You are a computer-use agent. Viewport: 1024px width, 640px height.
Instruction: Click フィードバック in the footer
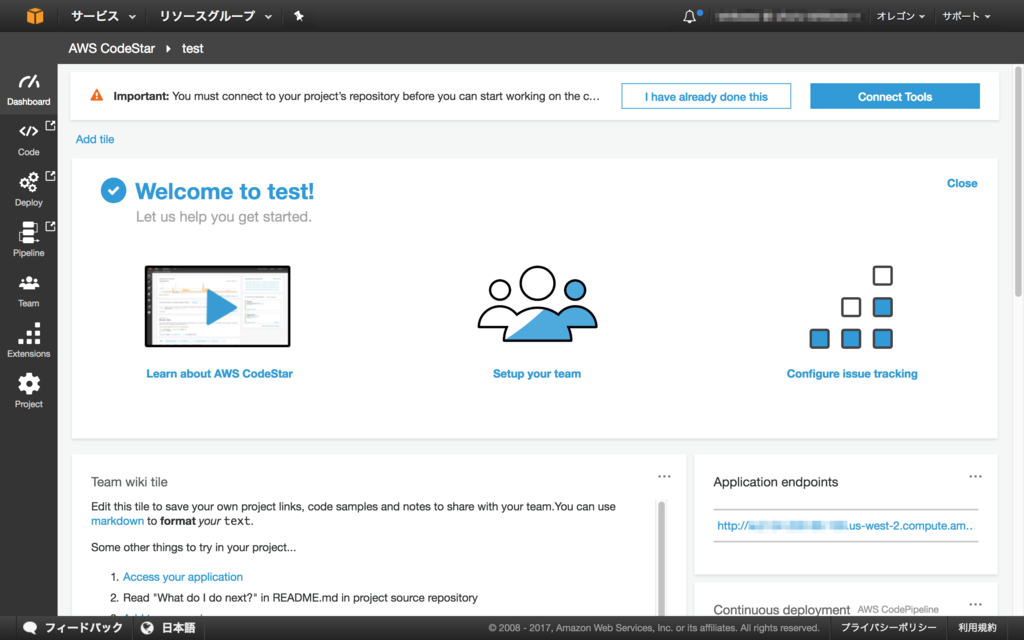pos(83,628)
